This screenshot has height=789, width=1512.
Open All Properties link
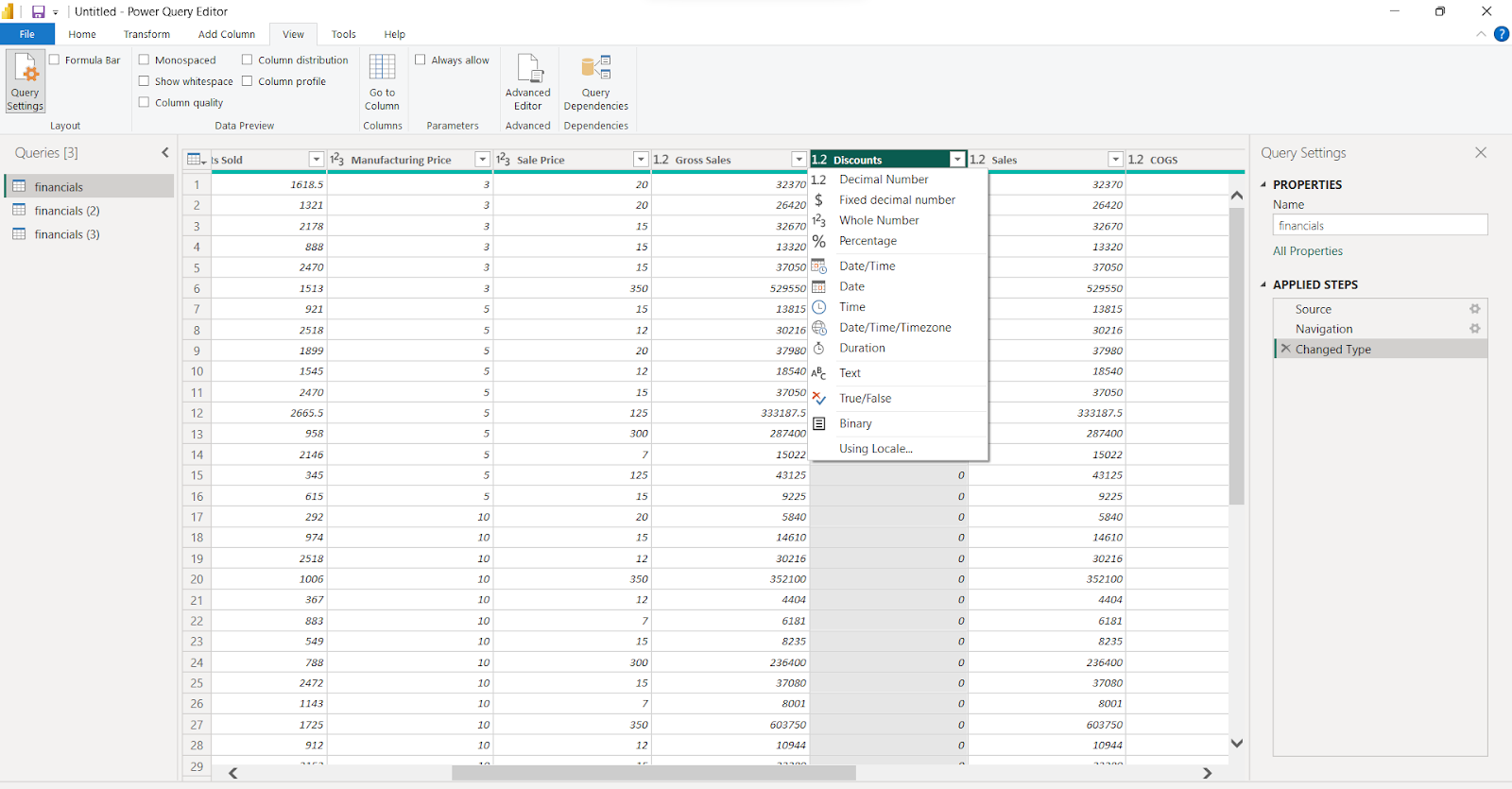tap(1308, 251)
